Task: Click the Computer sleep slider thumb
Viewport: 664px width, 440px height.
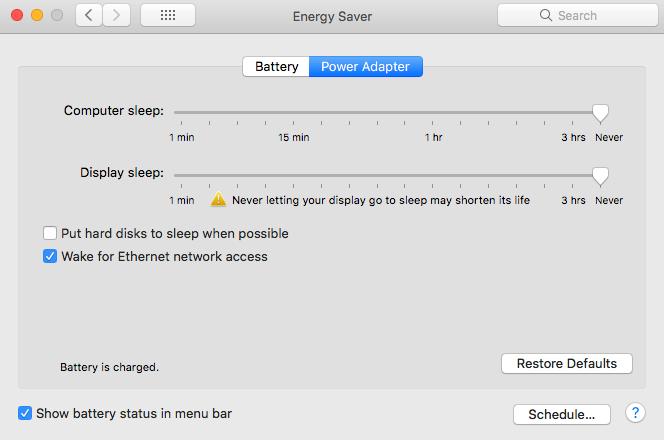Action: [600, 113]
